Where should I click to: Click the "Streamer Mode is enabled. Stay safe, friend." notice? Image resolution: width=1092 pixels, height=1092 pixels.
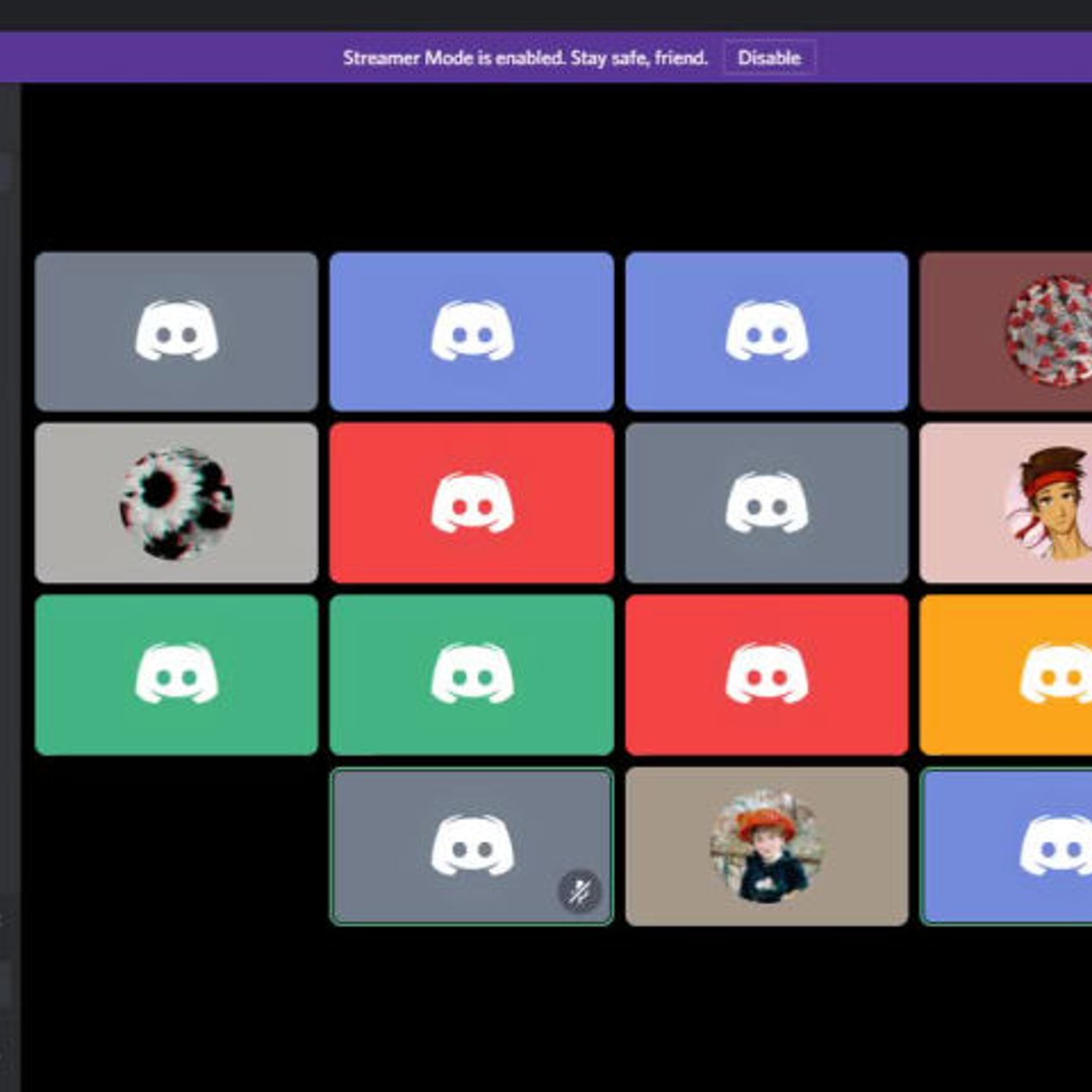pos(525,58)
